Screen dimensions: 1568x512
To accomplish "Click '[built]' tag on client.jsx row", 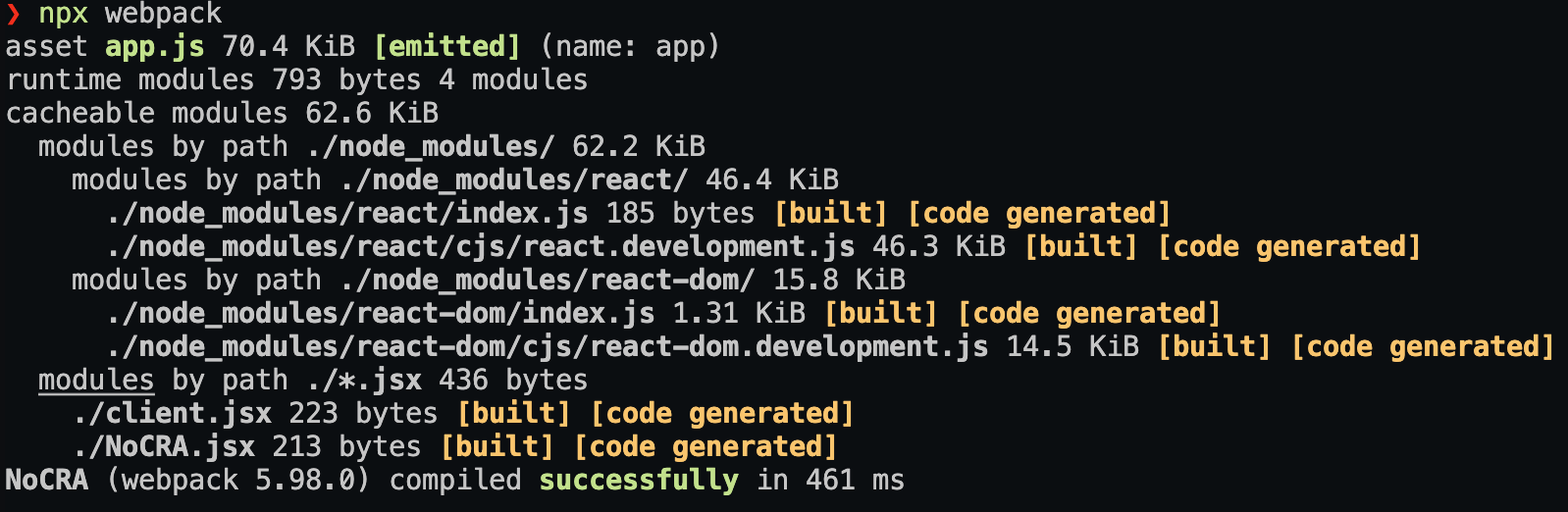I will click(514, 414).
